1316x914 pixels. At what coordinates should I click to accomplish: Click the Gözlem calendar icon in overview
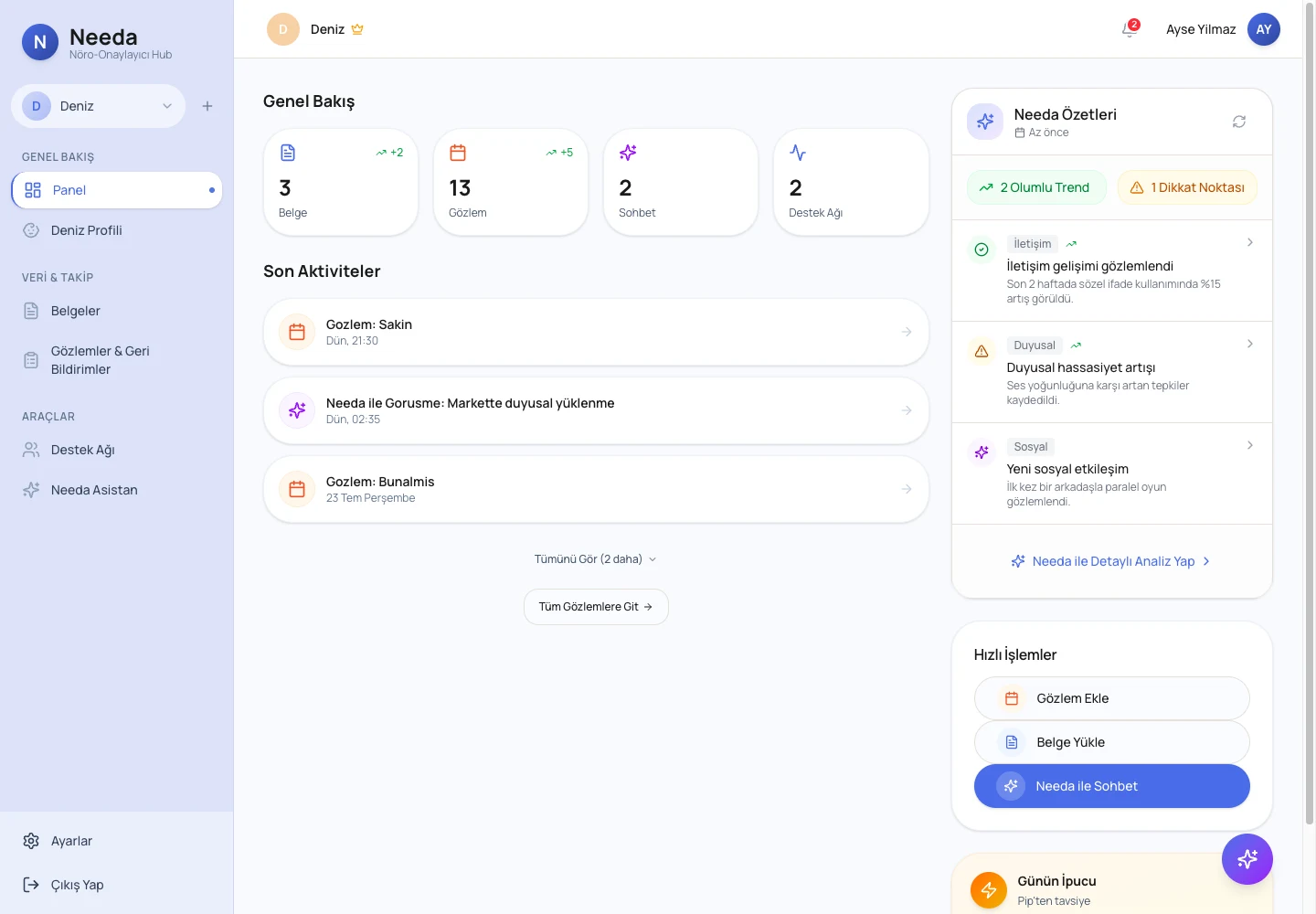coord(458,153)
